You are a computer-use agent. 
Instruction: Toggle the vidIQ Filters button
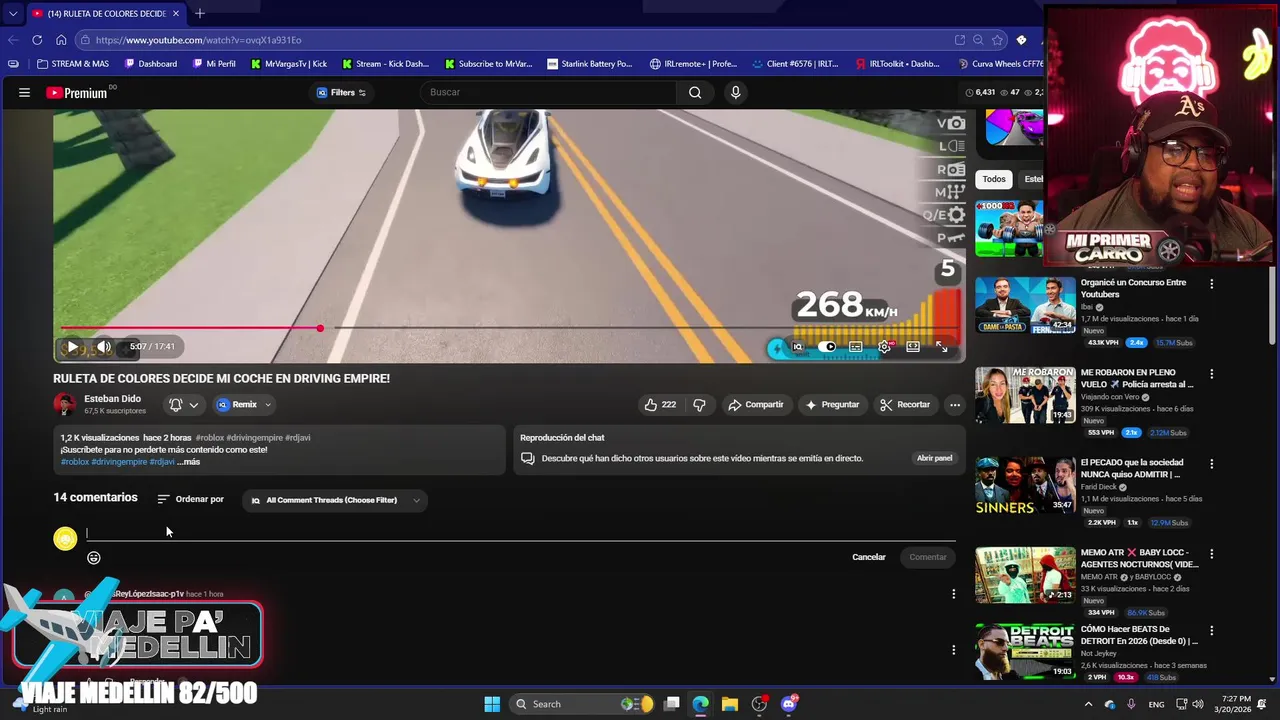[x=342, y=92]
